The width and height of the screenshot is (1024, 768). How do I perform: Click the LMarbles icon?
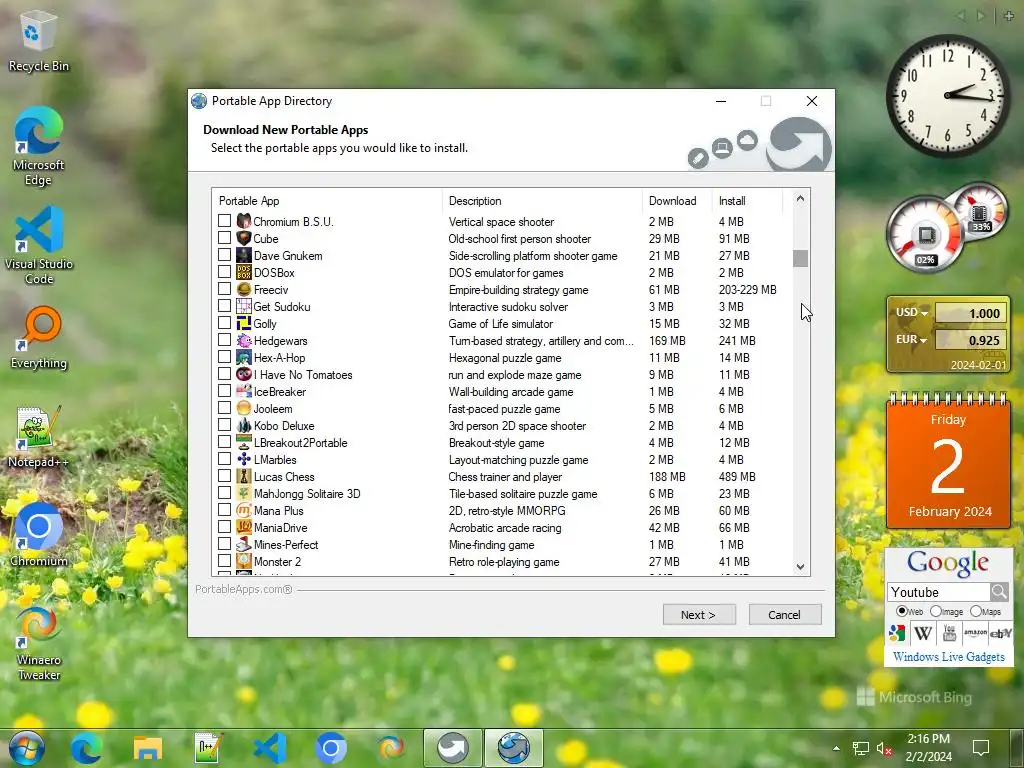(244, 459)
